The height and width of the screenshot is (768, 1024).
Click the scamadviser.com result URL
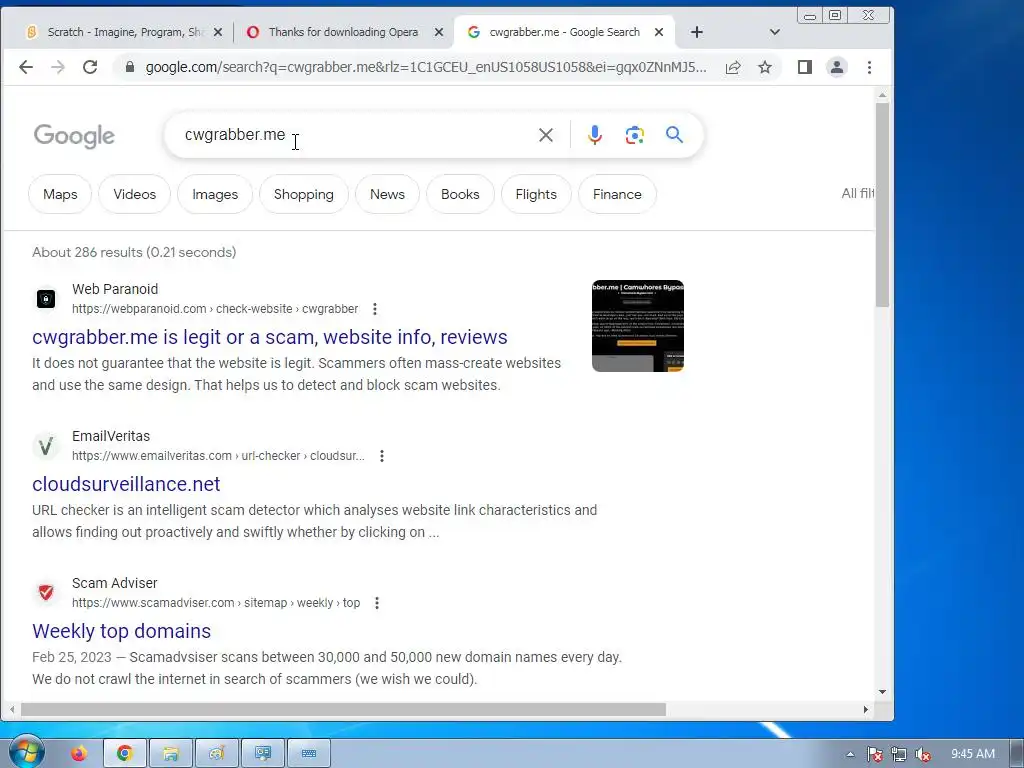pos(216,603)
